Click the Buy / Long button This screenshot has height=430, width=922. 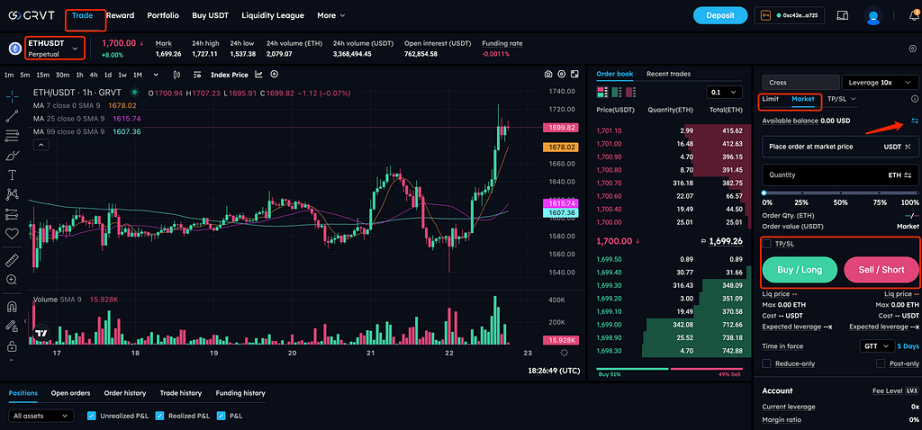pos(800,270)
